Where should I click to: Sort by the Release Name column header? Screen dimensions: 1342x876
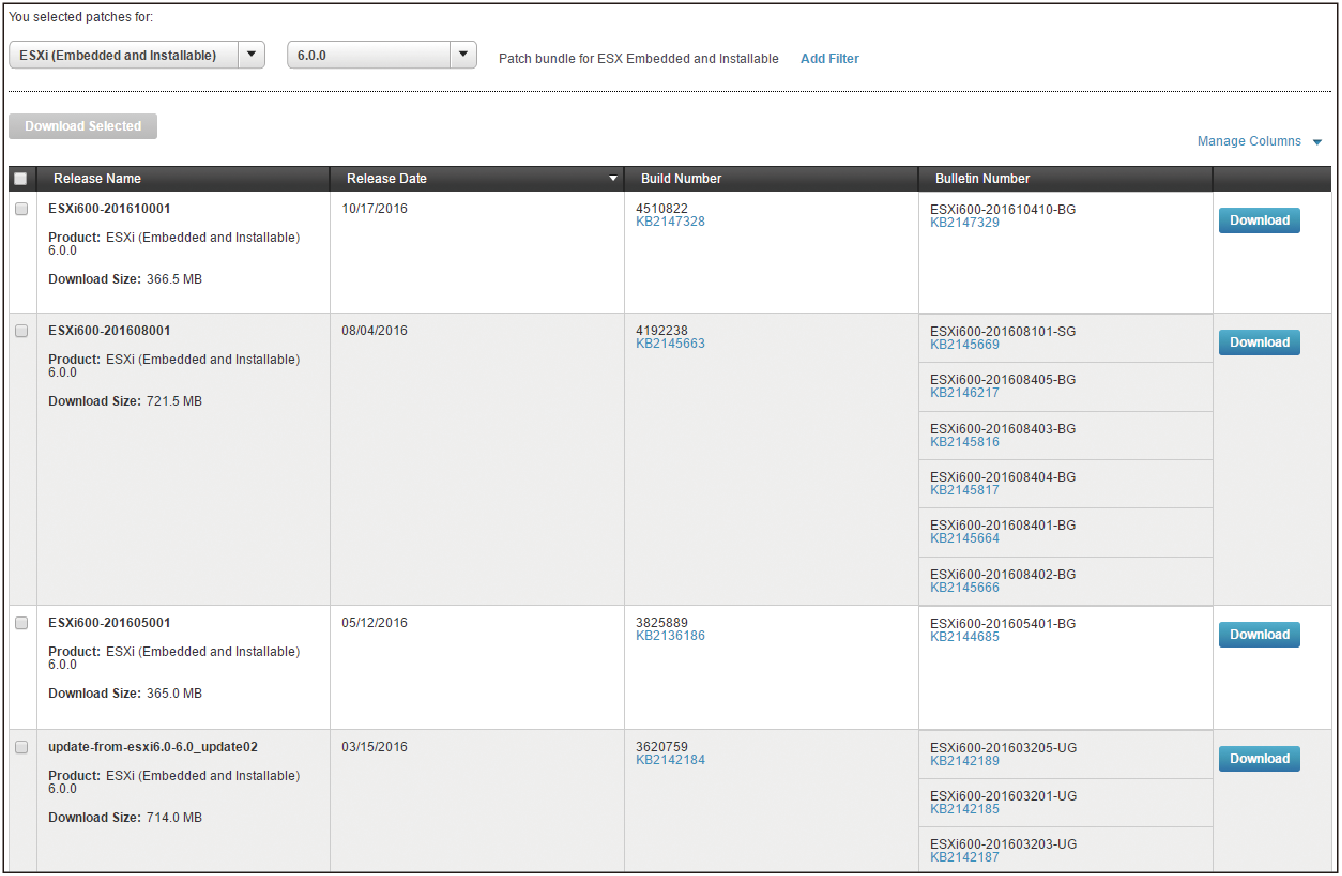point(97,179)
